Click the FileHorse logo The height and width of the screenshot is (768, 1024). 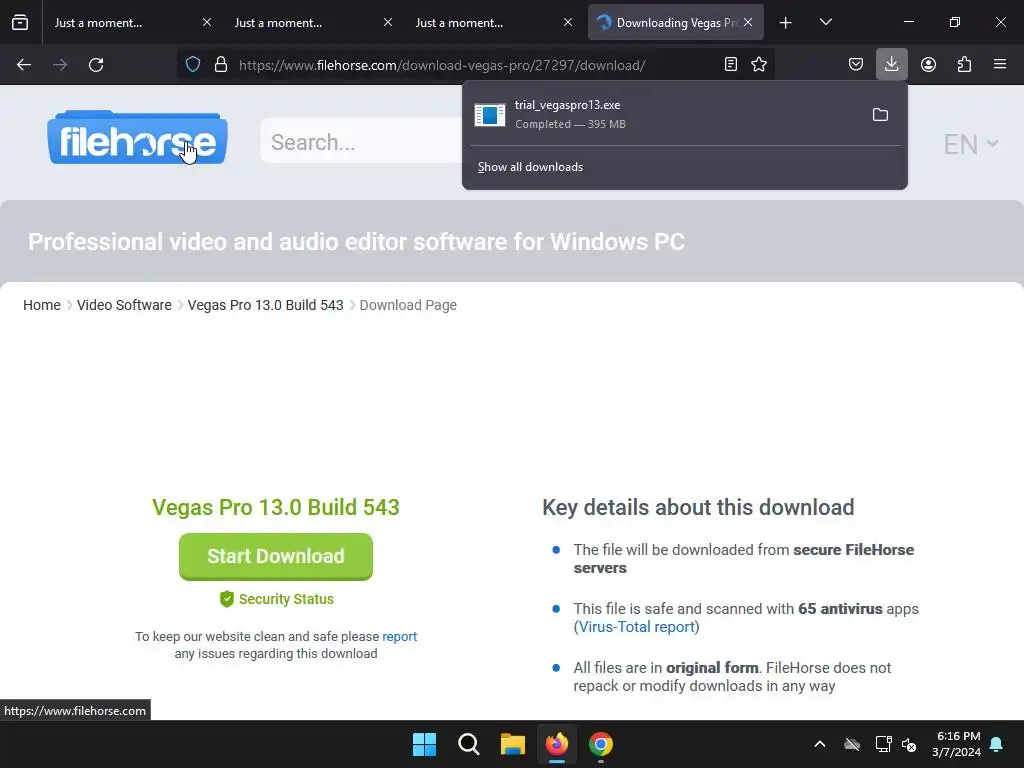[x=137, y=137]
